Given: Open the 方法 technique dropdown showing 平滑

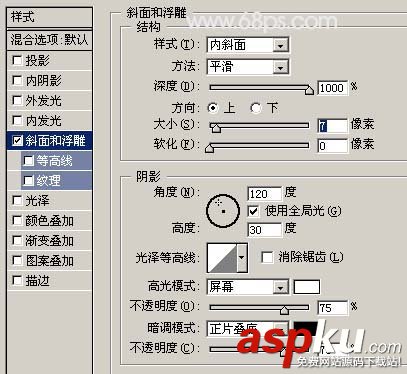Looking at the screenshot, I should pyautogui.click(x=248, y=67).
